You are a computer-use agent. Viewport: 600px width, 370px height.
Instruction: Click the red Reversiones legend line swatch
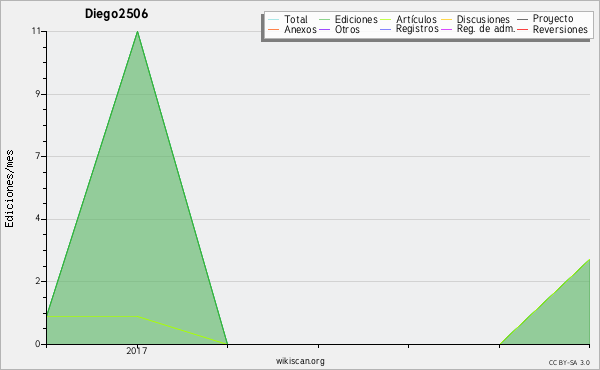522,29
